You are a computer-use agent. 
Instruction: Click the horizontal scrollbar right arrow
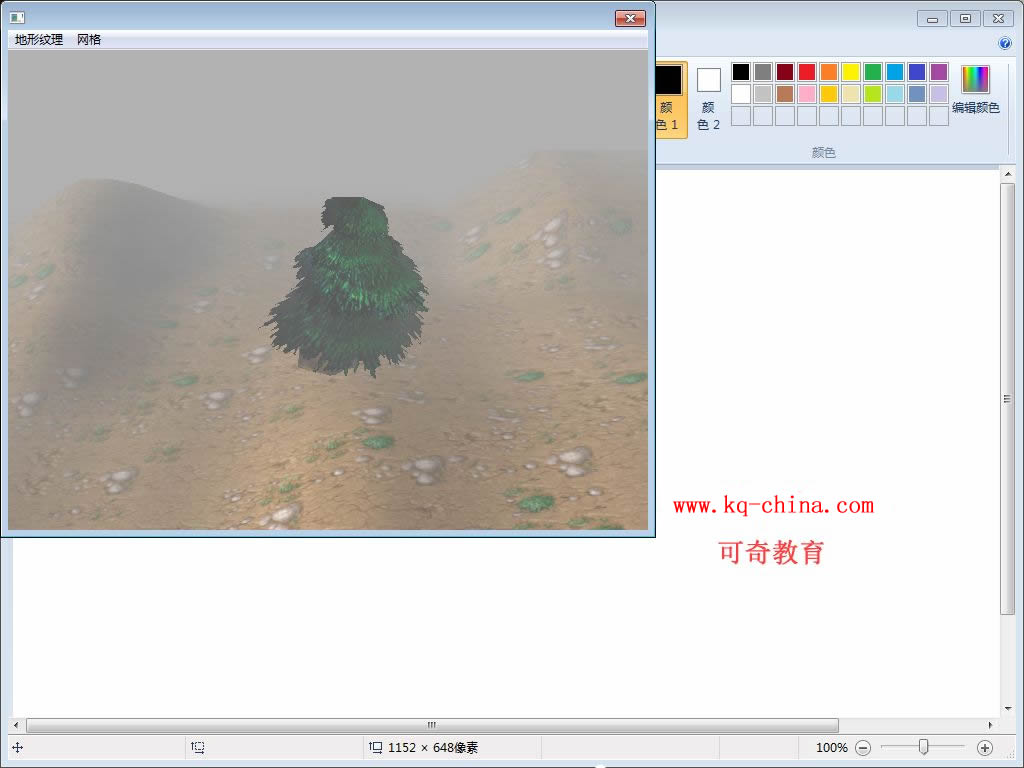click(991, 725)
